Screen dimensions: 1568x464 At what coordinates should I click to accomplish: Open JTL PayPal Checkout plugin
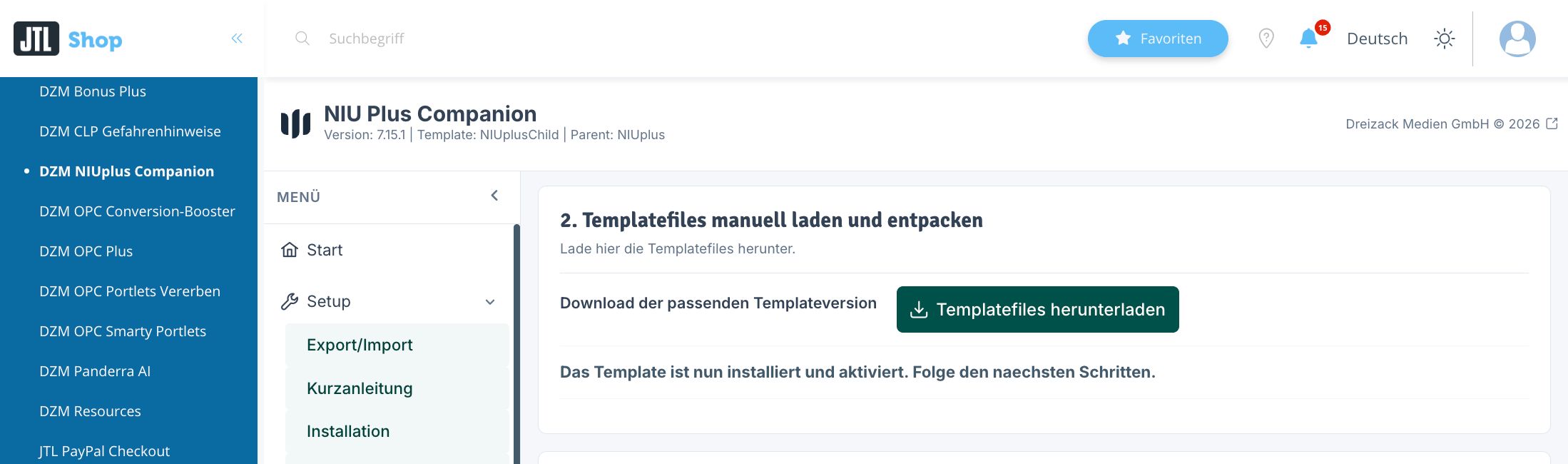pos(104,451)
